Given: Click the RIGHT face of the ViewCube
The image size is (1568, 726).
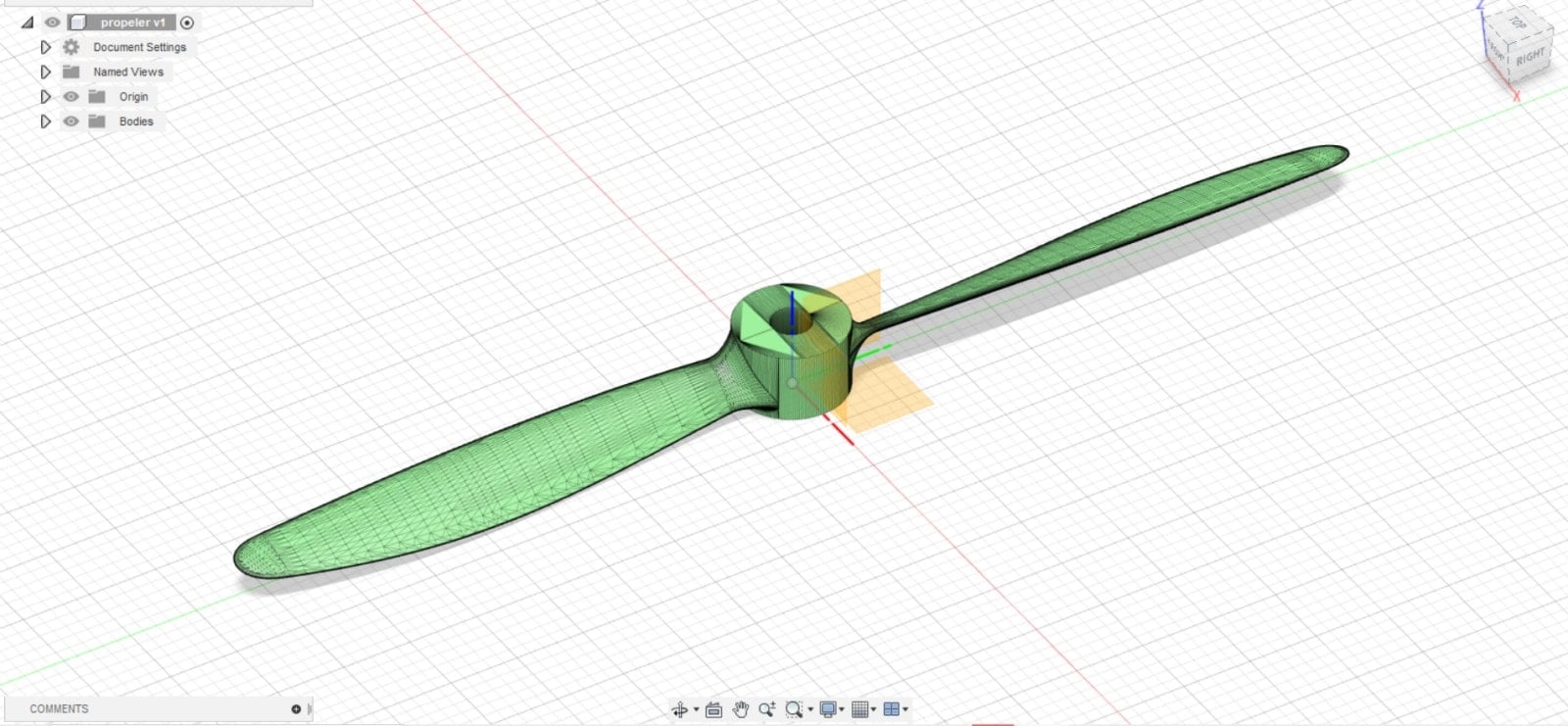Looking at the screenshot, I should [x=1530, y=58].
